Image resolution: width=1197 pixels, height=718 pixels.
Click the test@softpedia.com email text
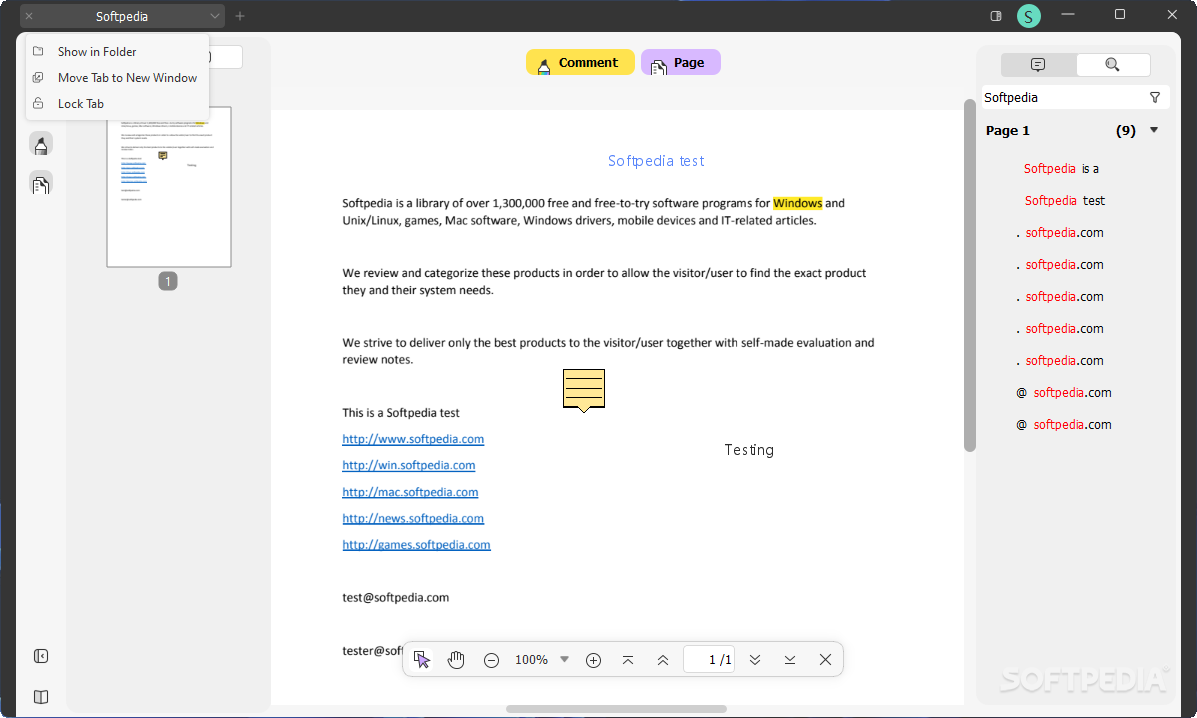395,597
